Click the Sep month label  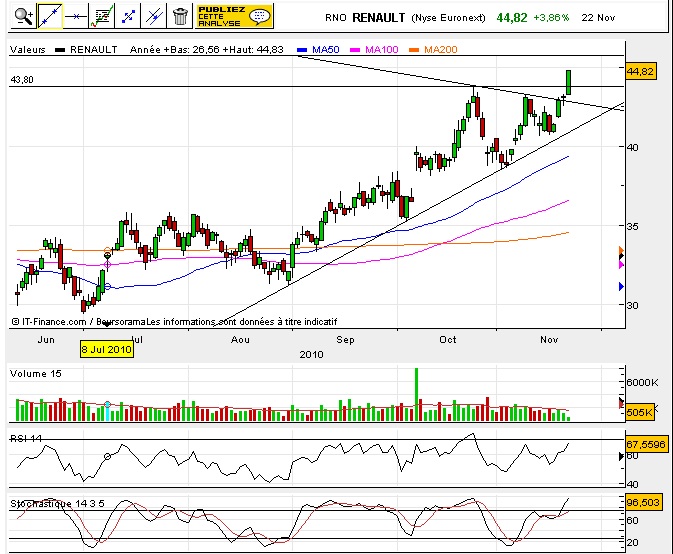pos(346,339)
